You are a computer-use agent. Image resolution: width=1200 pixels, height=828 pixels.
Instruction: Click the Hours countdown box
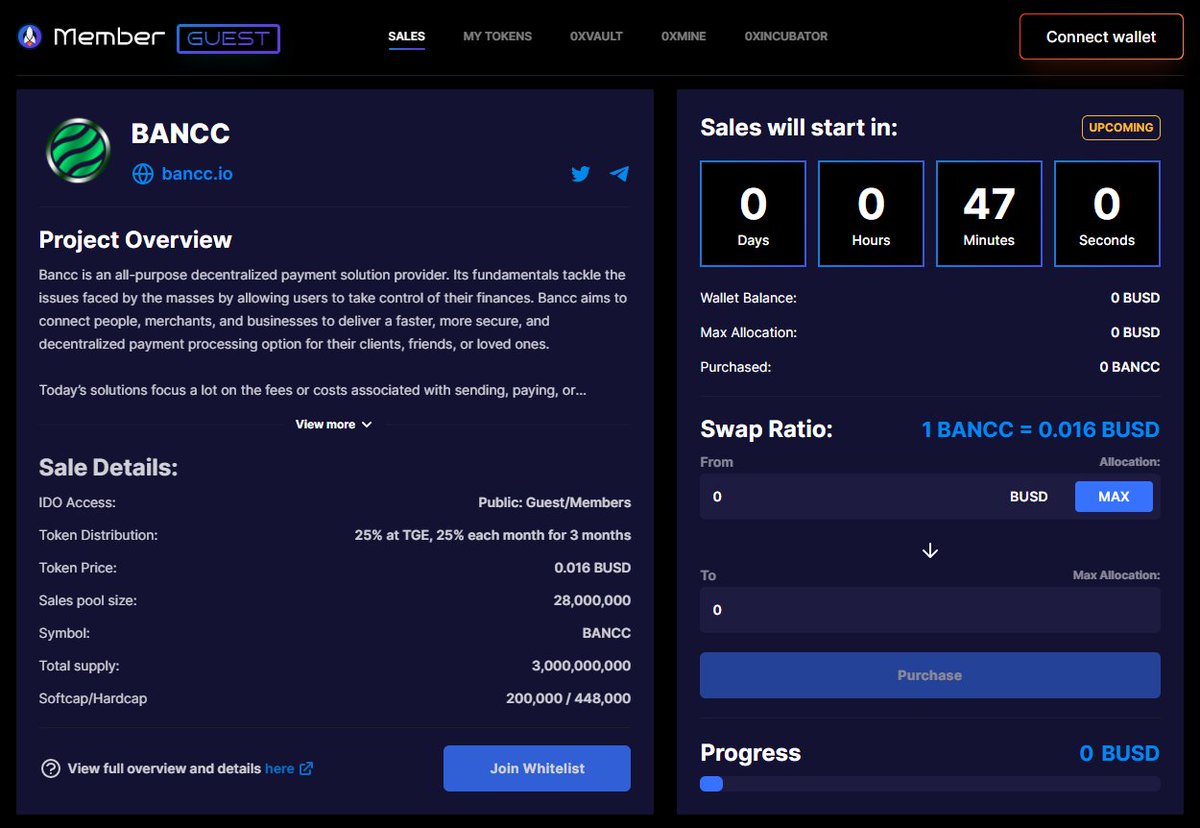[871, 214]
